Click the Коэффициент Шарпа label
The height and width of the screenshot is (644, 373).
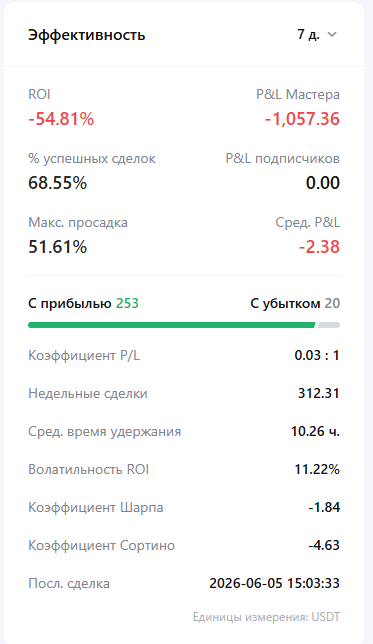point(96,508)
